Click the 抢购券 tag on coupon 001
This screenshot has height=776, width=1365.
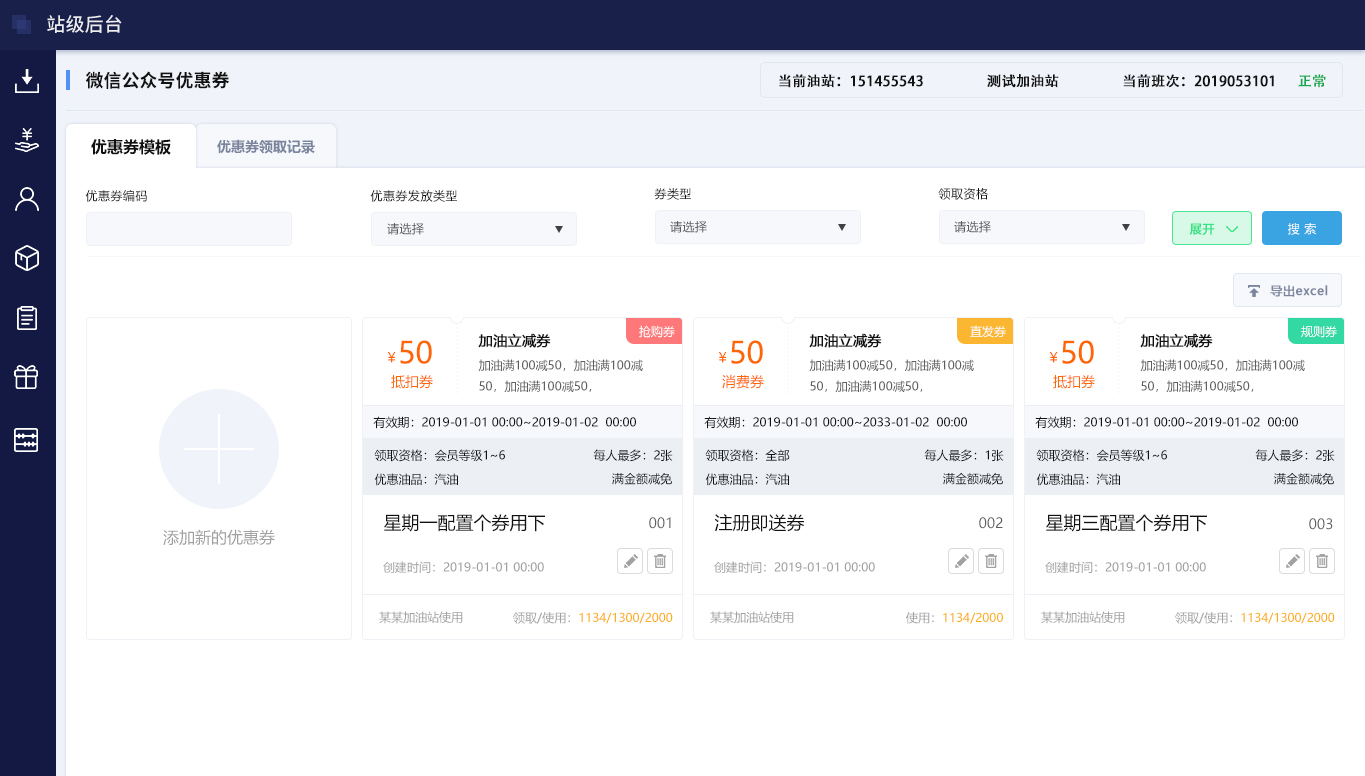pos(655,331)
